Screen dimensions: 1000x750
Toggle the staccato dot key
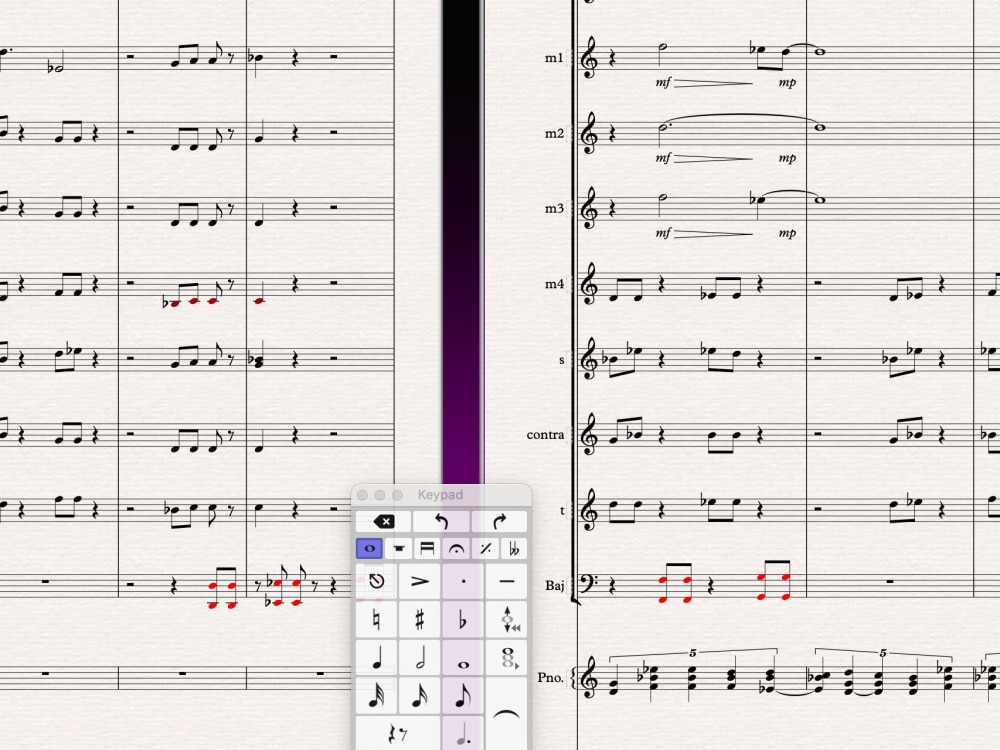point(463,581)
